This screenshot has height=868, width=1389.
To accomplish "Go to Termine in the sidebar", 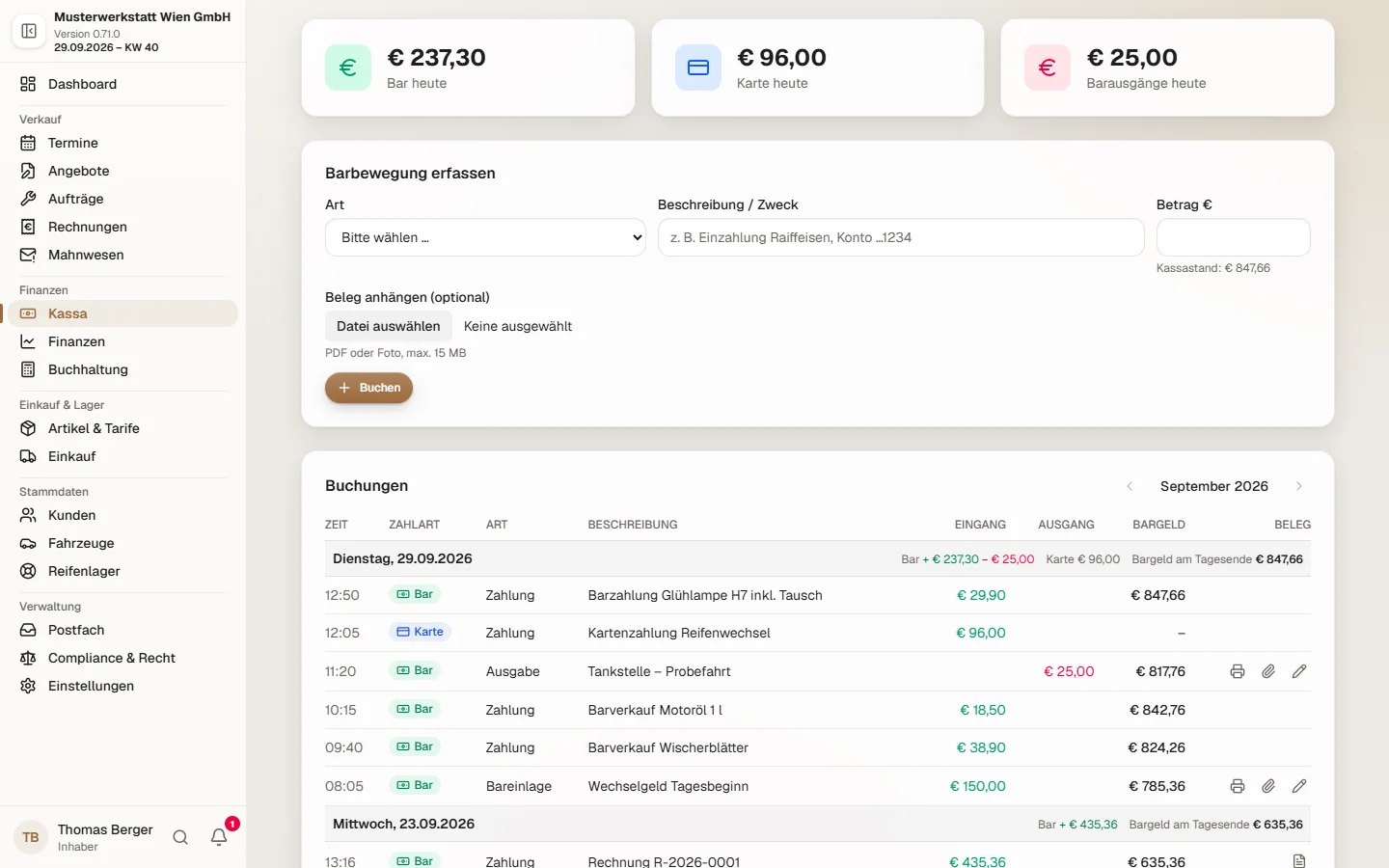I will pos(123,143).
